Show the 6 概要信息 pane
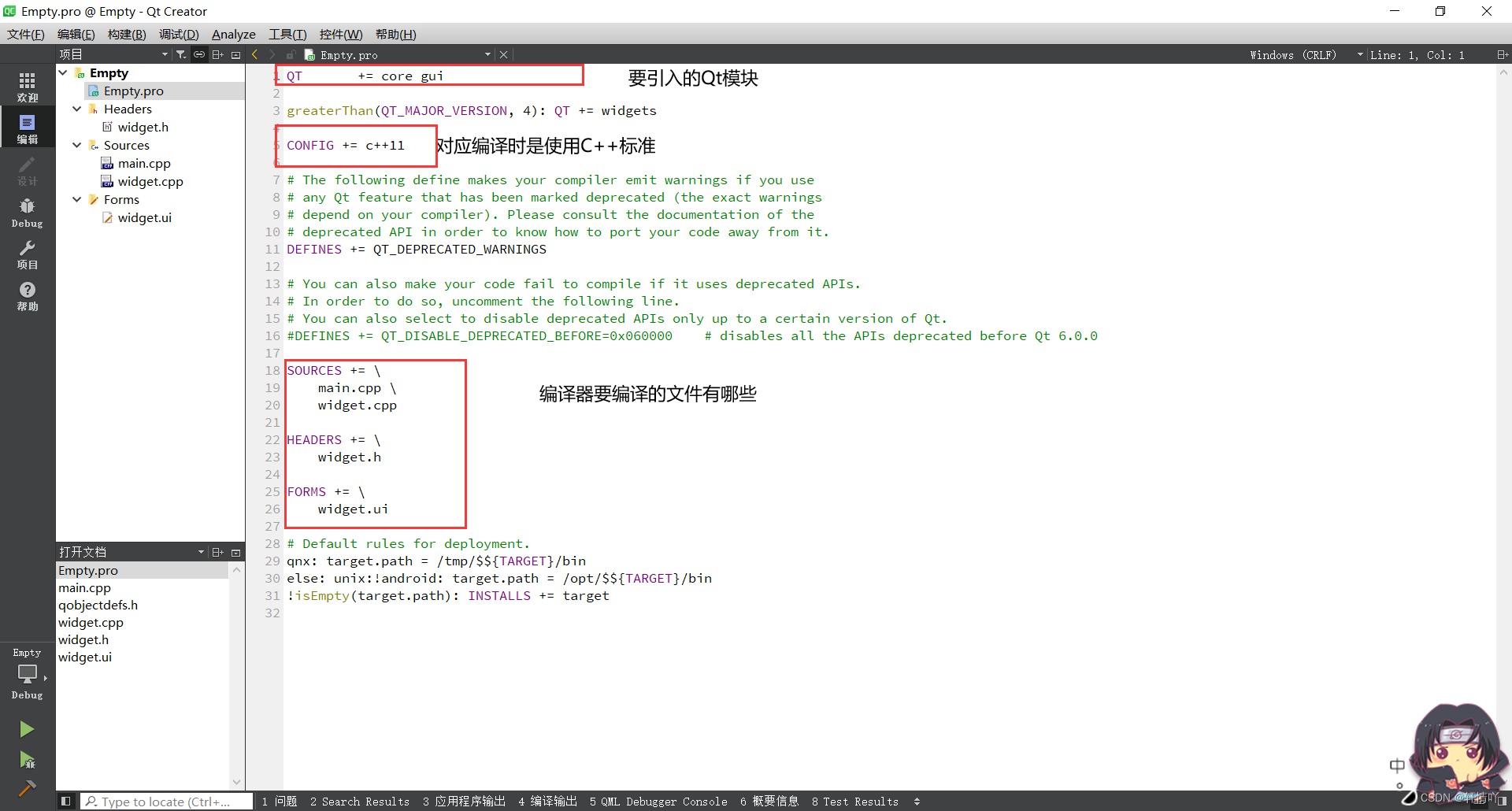This screenshot has height=811, width=1512. [x=769, y=802]
